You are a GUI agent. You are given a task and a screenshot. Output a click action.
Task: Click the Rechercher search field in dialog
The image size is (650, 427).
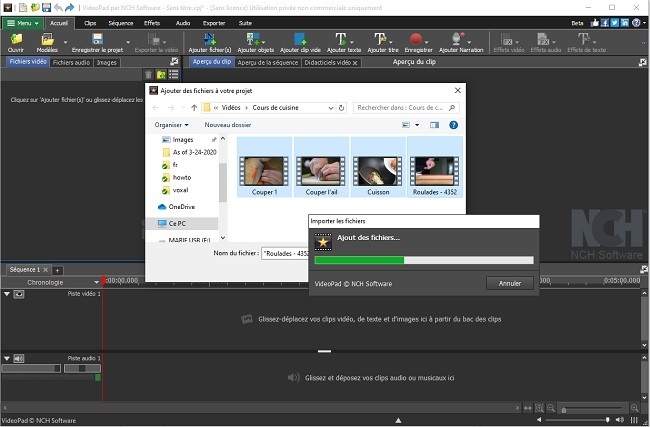click(x=406, y=108)
